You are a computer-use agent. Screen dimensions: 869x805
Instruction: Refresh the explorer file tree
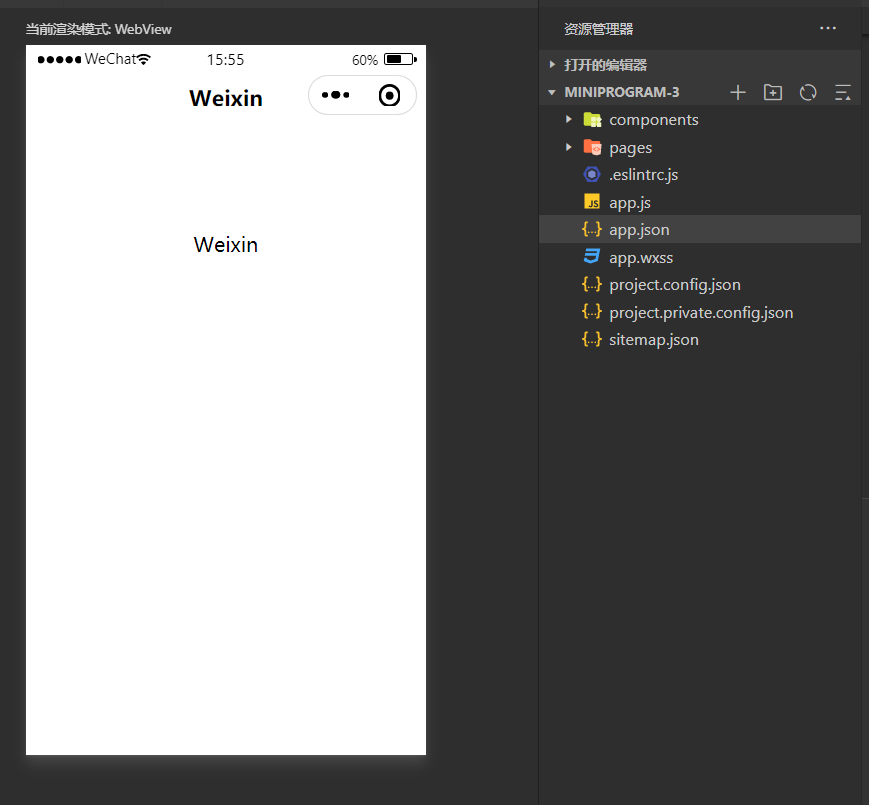pyautogui.click(x=808, y=93)
